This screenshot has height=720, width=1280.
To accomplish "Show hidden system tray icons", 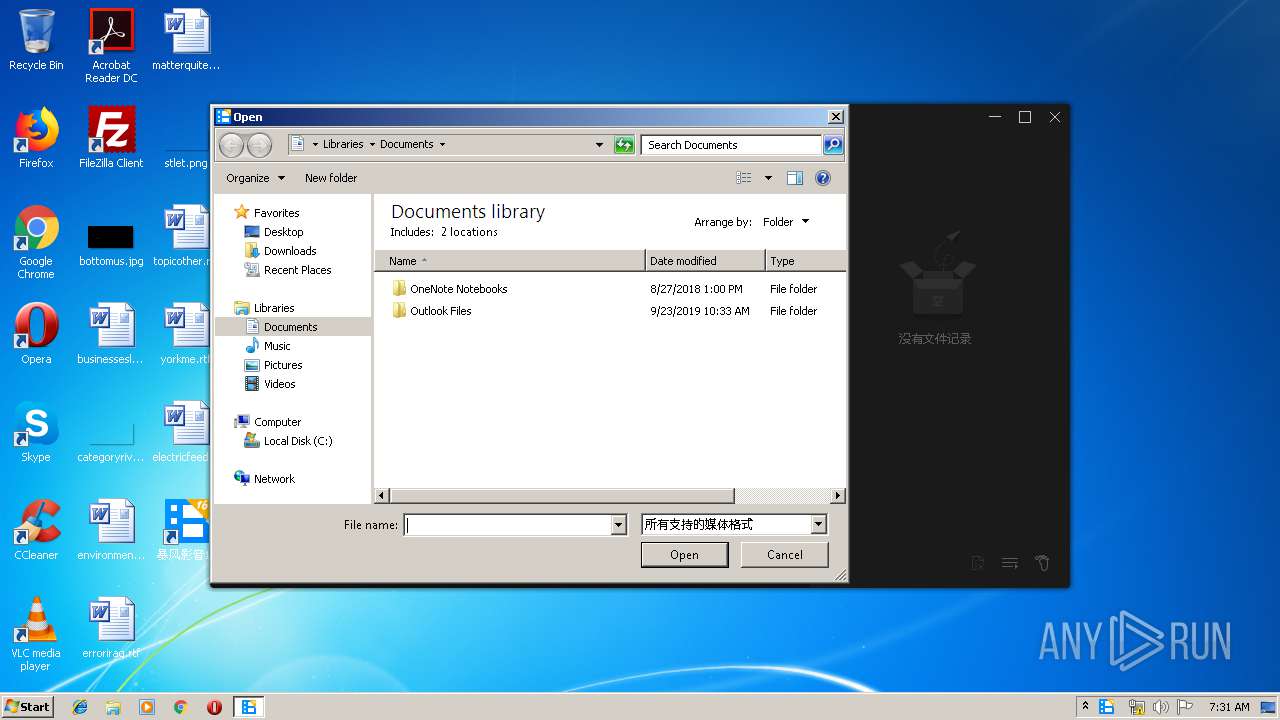I will pyautogui.click(x=1086, y=707).
